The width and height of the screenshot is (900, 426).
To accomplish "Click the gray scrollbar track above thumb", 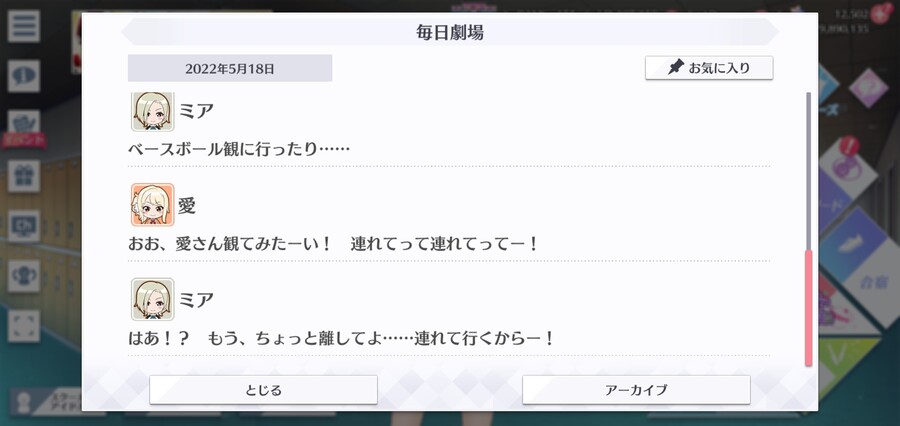I will (809, 171).
